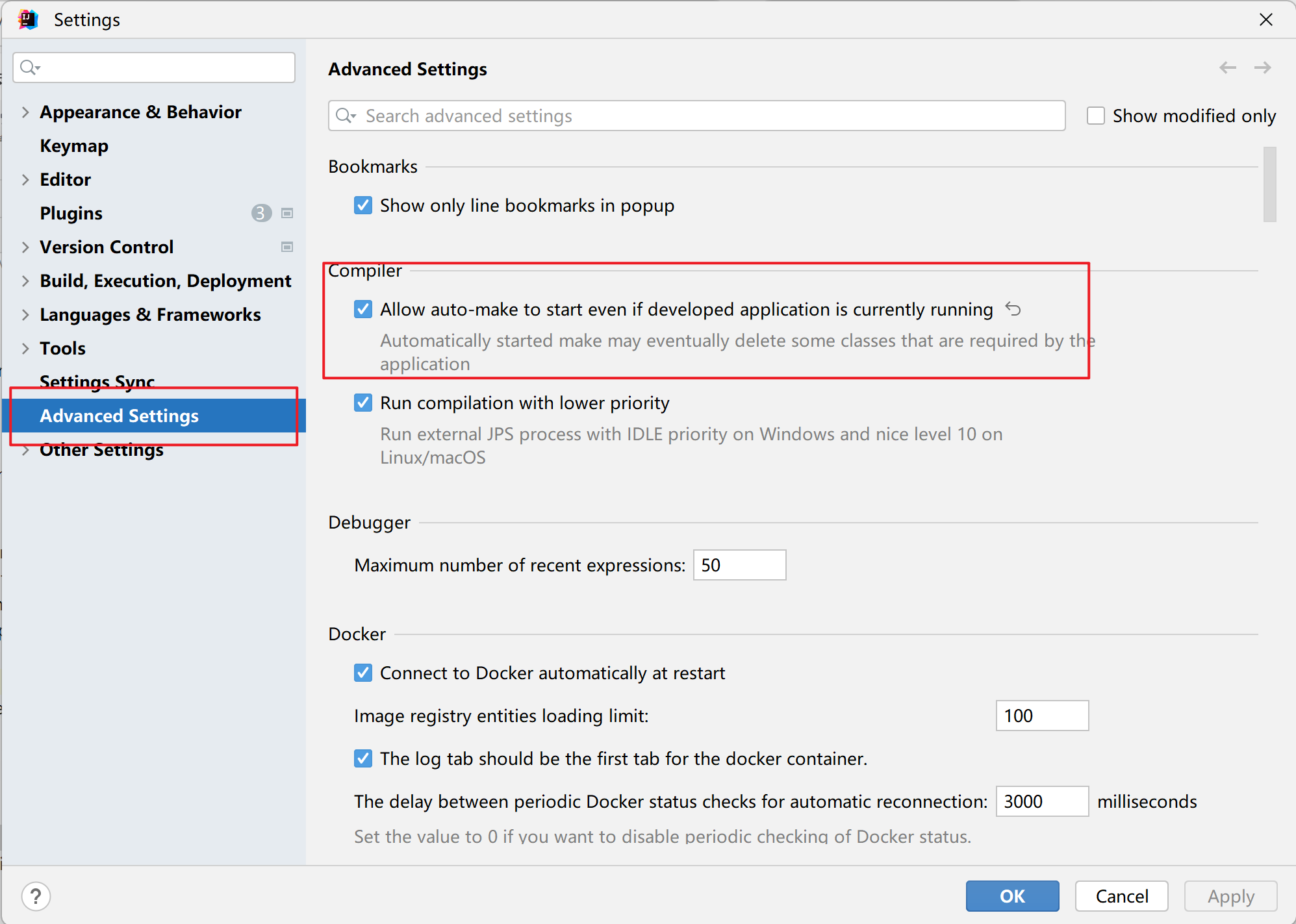This screenshot has height=924, width=1296.
Task: Open the Keymap settings page
Action: (74, 145)
